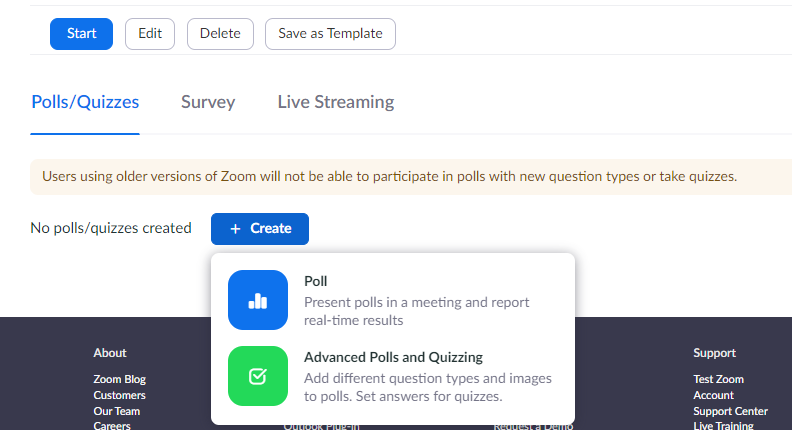Choose Advanced Polls and Quizzing option
Viewport: 792px width, 430px height.
point(393,357)
